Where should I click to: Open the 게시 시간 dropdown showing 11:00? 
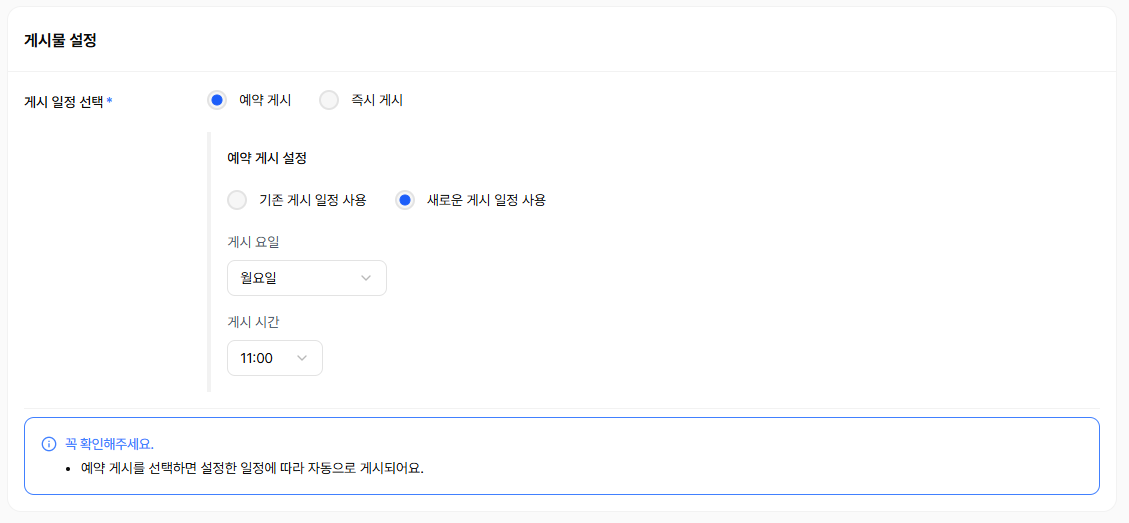coord(274,358)
